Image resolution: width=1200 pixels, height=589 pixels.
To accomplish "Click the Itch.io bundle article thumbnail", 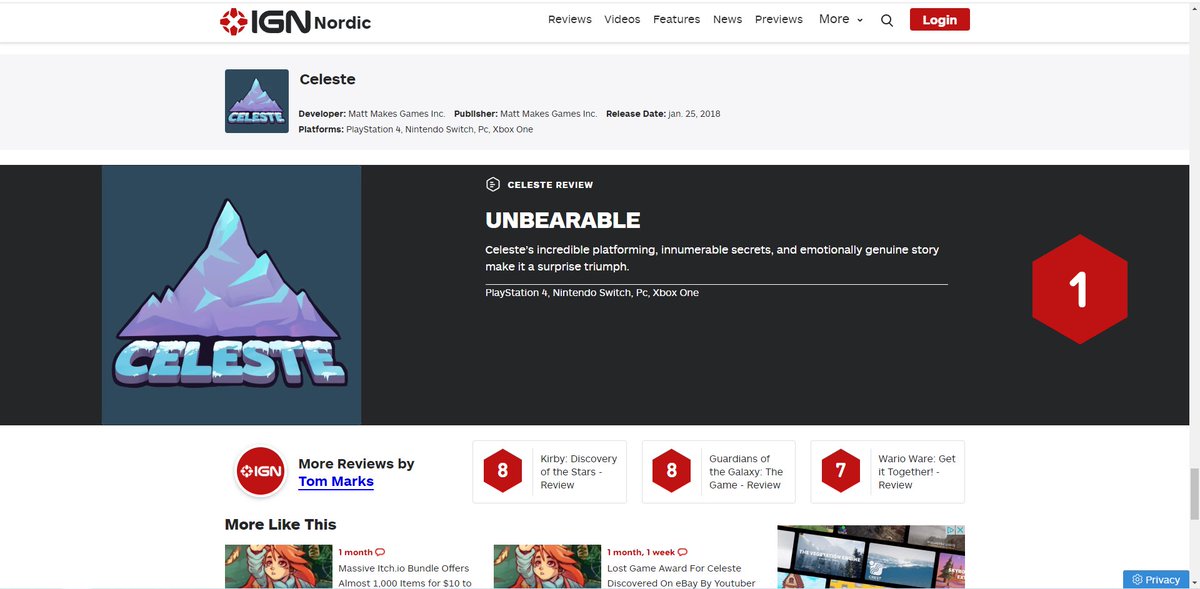I will tap(279, 566).
